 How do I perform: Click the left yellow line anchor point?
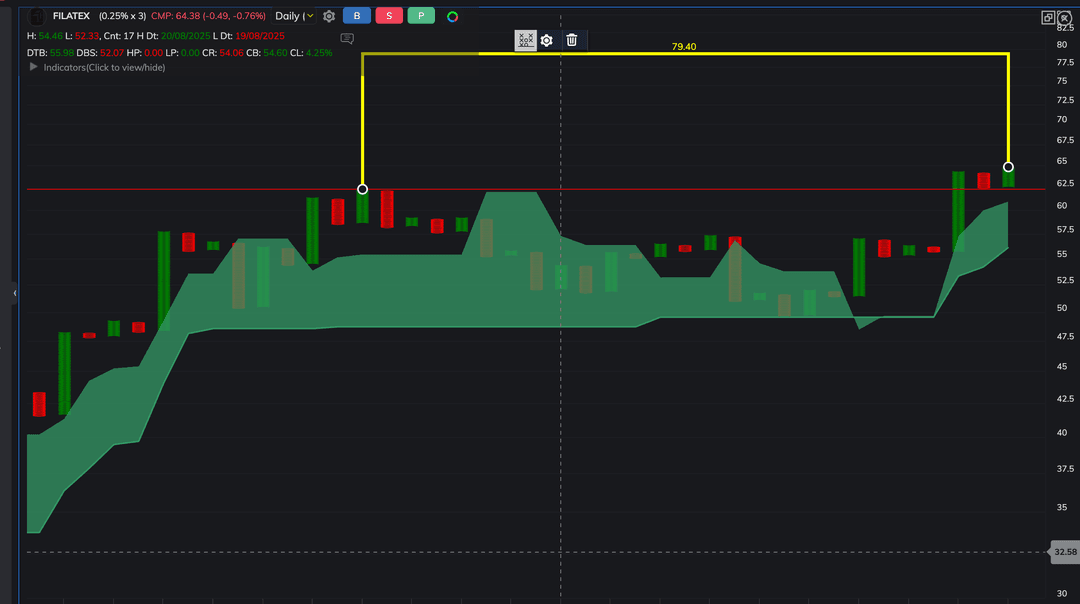pyautogui.click(x=362, y=189)
